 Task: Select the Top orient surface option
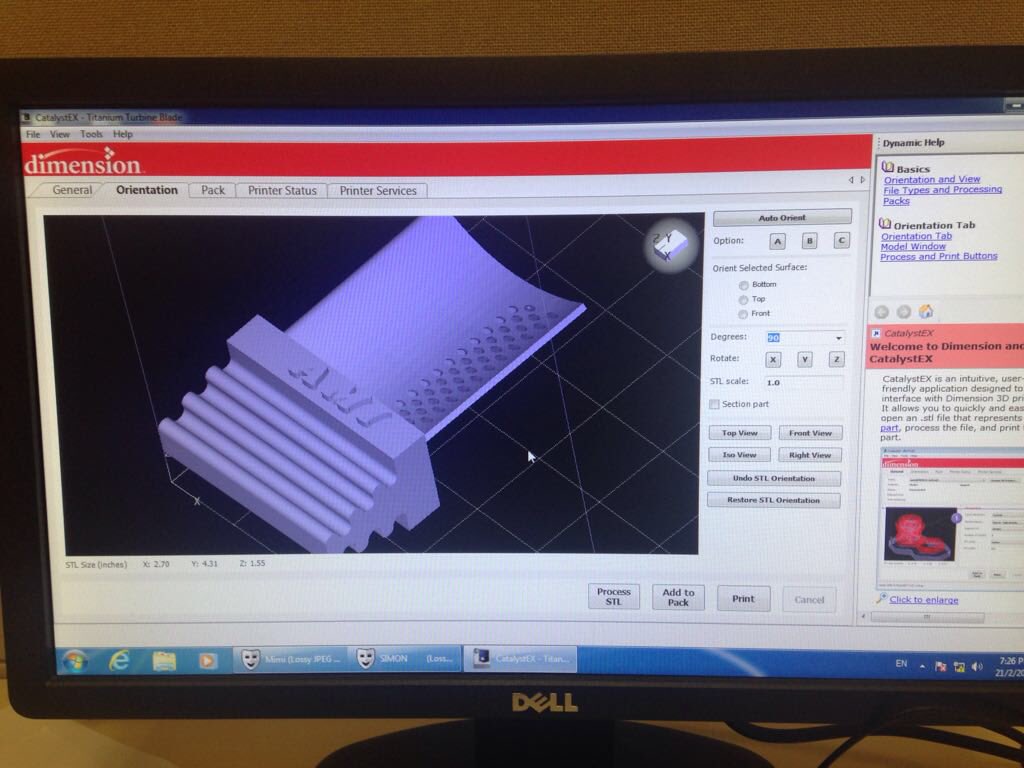coord(743,298)
